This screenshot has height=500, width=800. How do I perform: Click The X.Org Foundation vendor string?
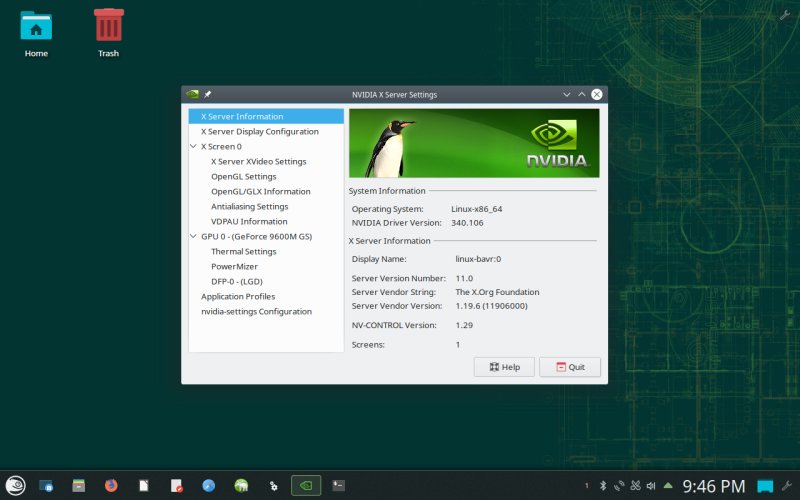click(x=497, y=292)
